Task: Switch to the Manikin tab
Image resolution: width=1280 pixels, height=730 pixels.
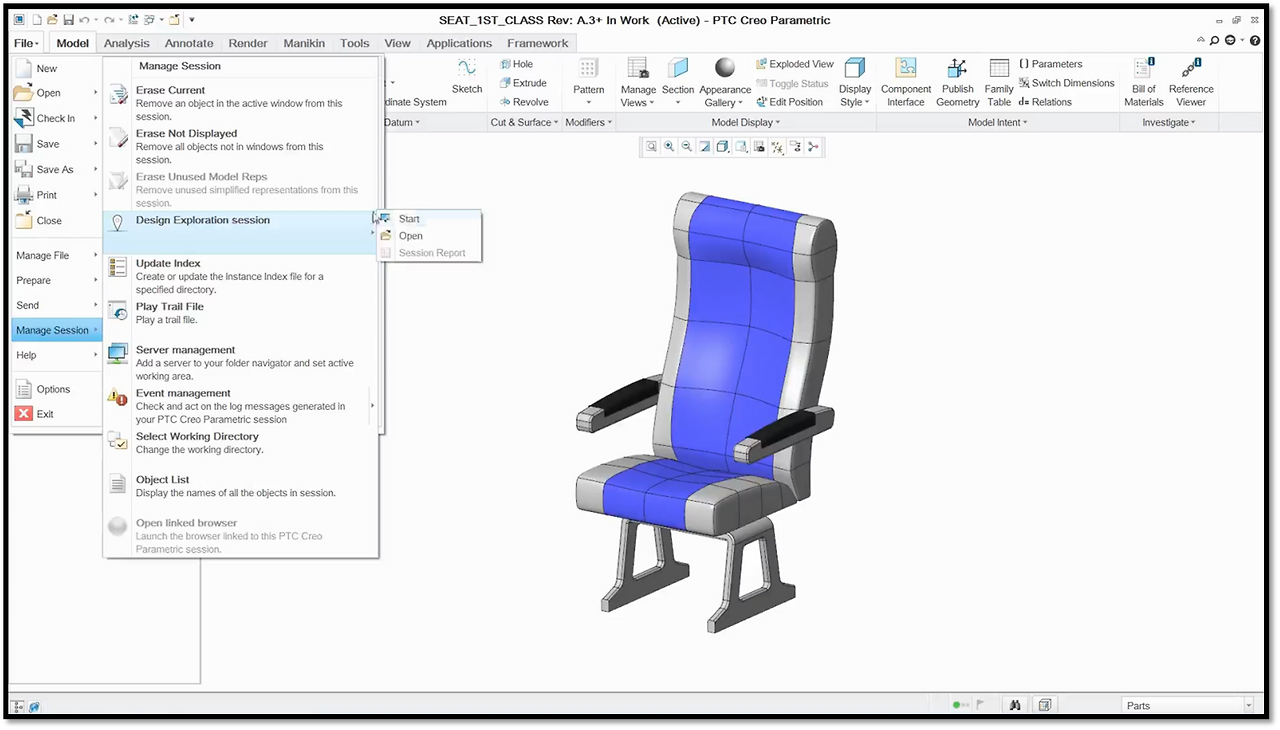Action: tap(304, 43)
